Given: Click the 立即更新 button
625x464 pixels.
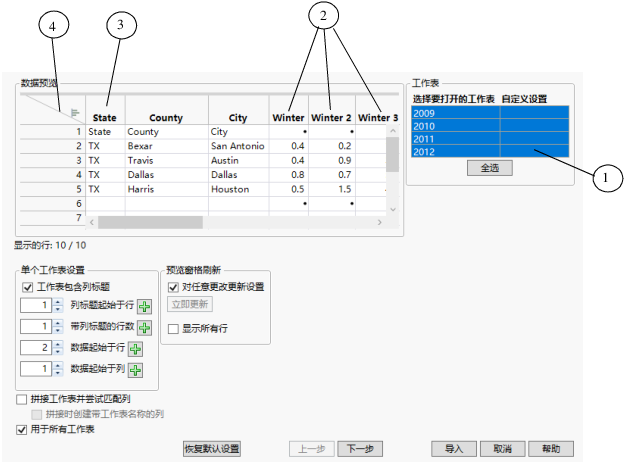Looking at the screenshot, I should 190,305.
